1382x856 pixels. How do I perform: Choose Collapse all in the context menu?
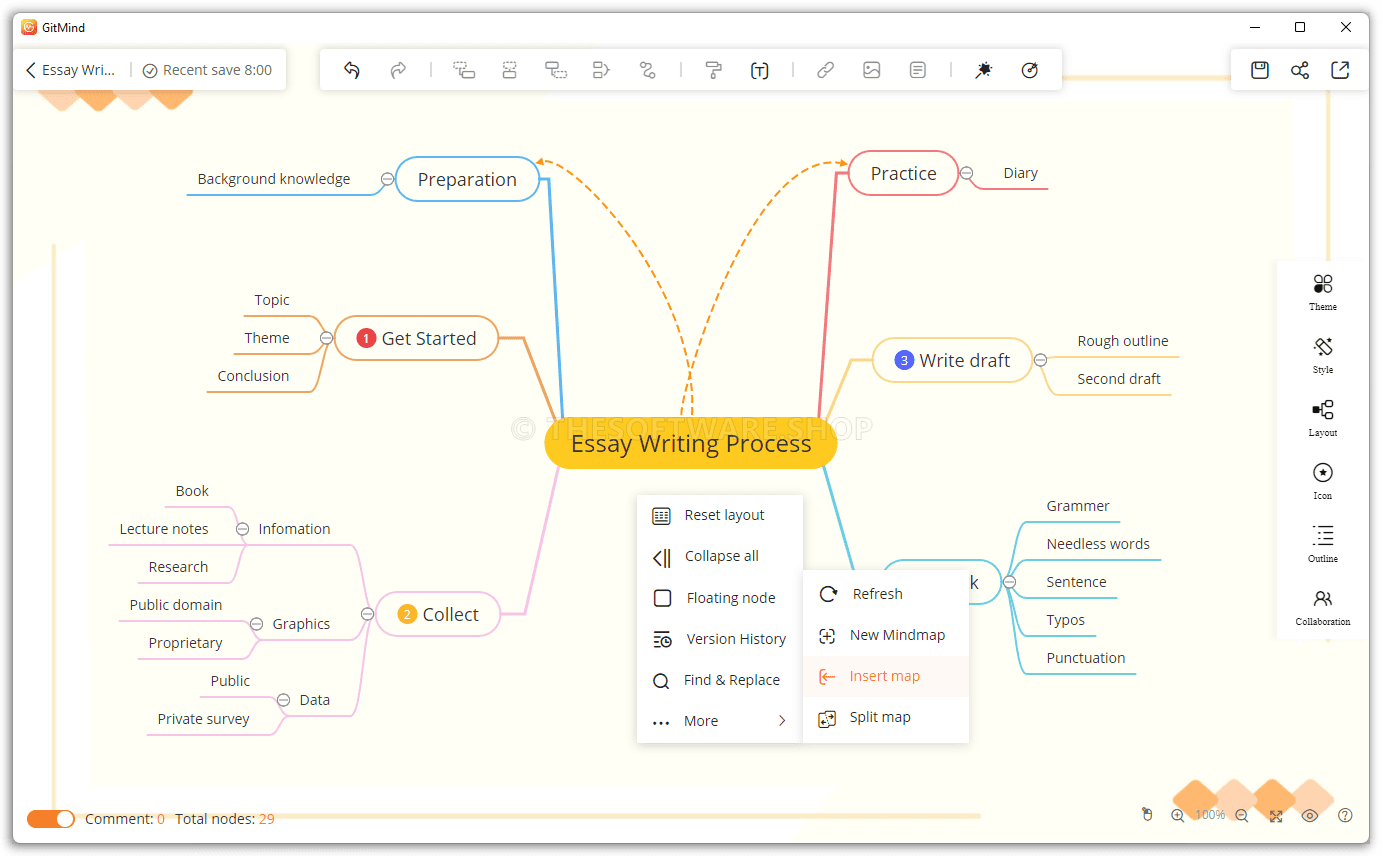click(719, 556)
